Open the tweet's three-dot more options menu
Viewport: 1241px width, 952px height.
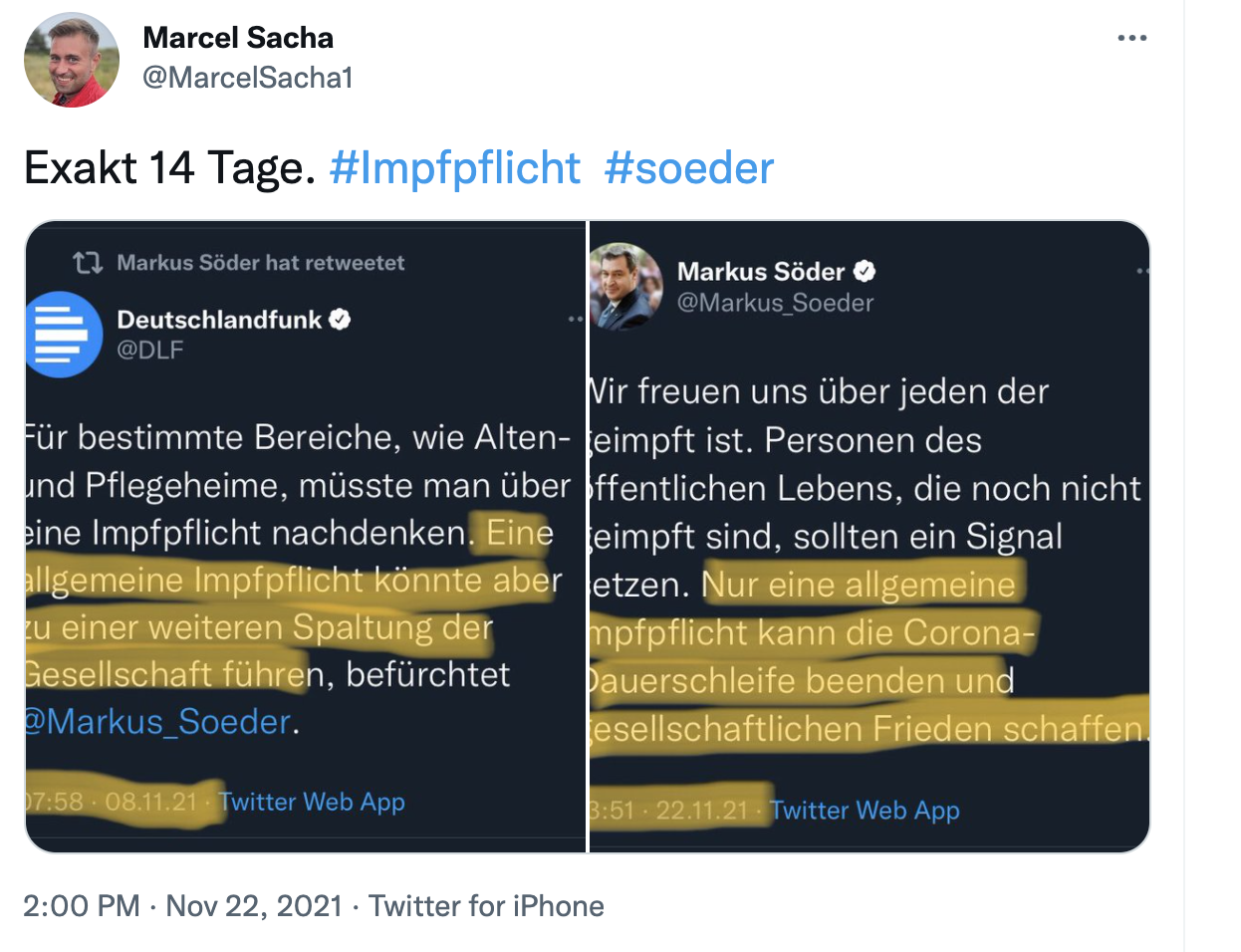tap(1132, 39)
